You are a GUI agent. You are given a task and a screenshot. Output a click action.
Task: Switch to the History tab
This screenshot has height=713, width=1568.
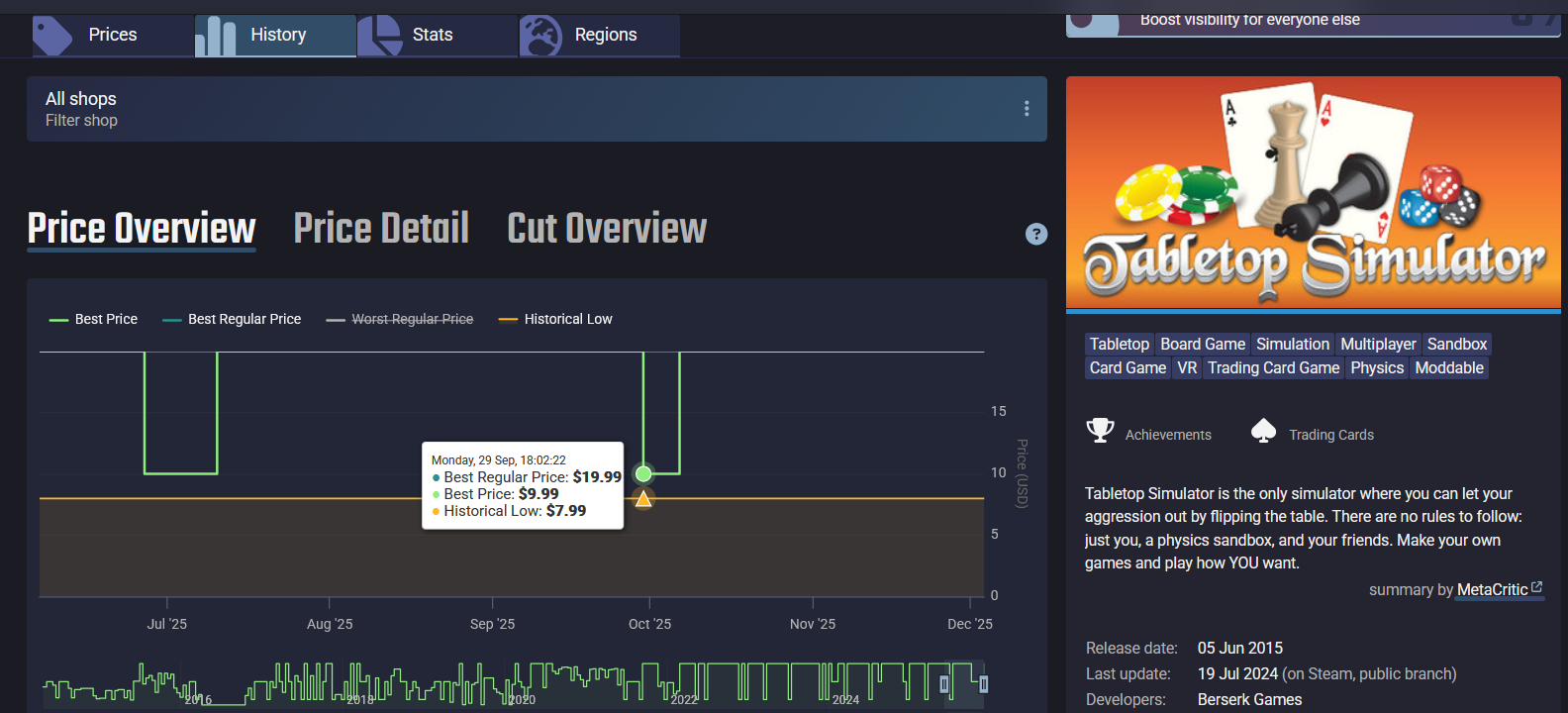coord(275,36)
